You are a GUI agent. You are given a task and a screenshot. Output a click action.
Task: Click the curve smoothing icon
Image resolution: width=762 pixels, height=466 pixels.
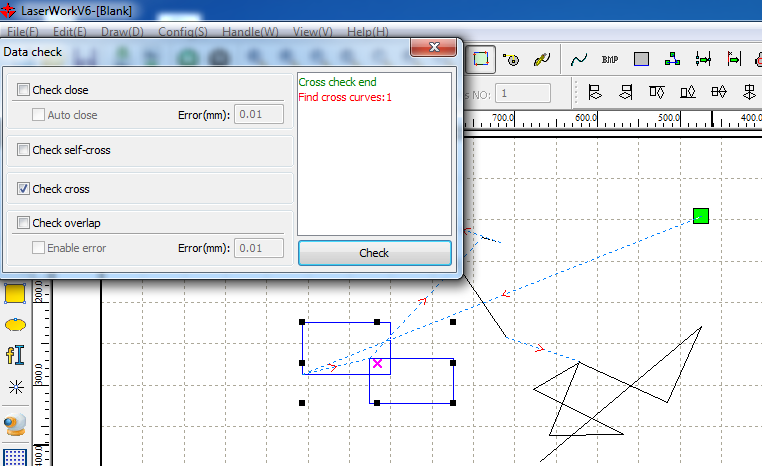click(578, 59)
